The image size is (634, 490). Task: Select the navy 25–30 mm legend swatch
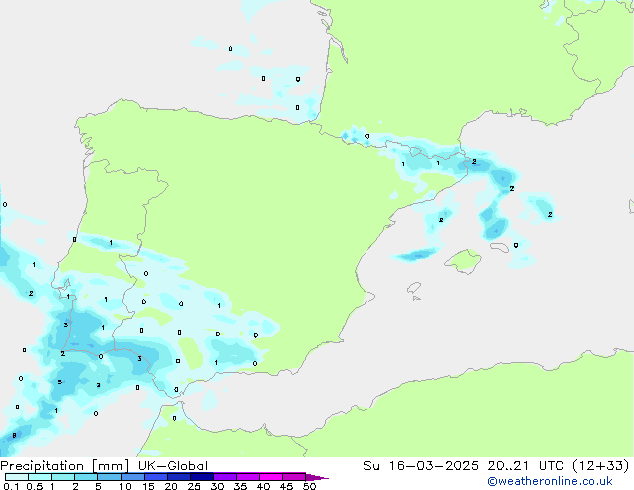201,477
